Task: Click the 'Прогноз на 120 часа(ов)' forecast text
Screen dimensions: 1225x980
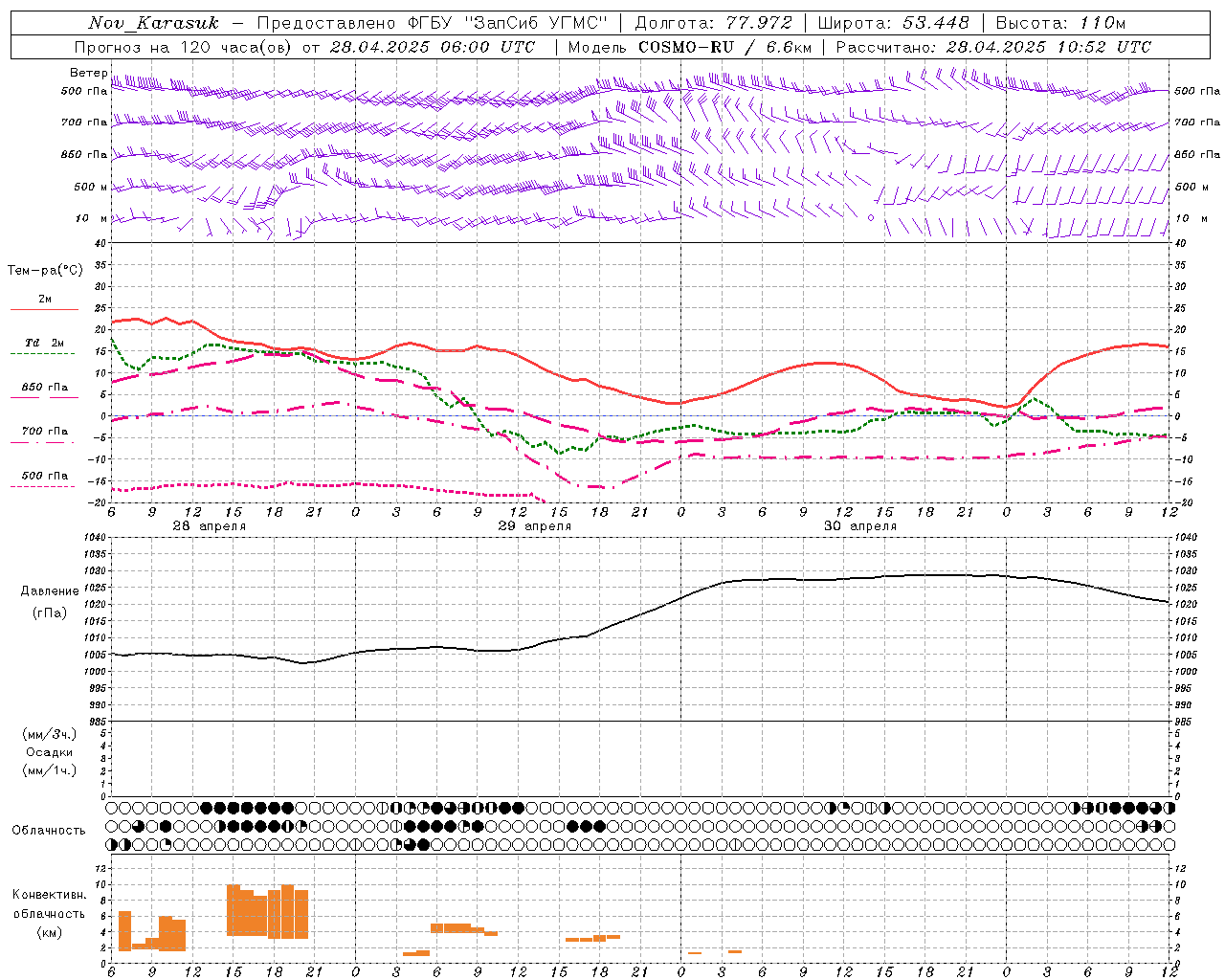Action: point(185,47)
